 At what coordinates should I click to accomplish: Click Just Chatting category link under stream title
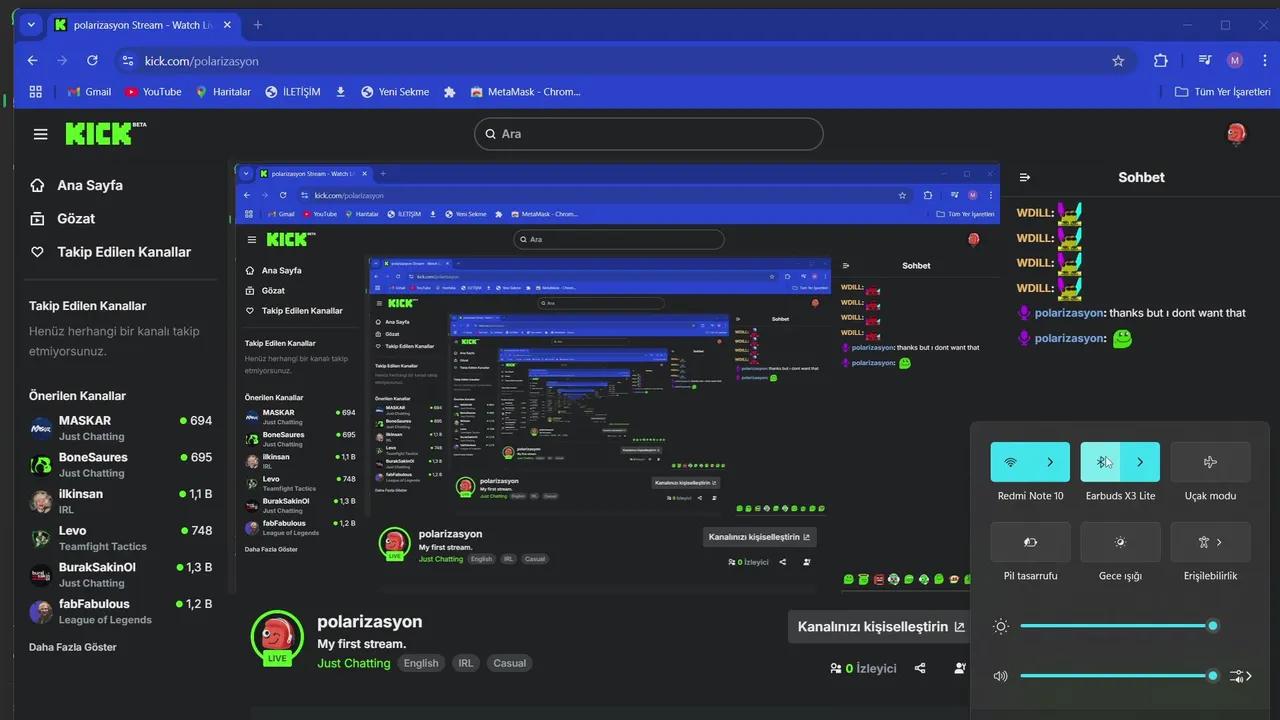pyautogui.click(x=354, y=663)
